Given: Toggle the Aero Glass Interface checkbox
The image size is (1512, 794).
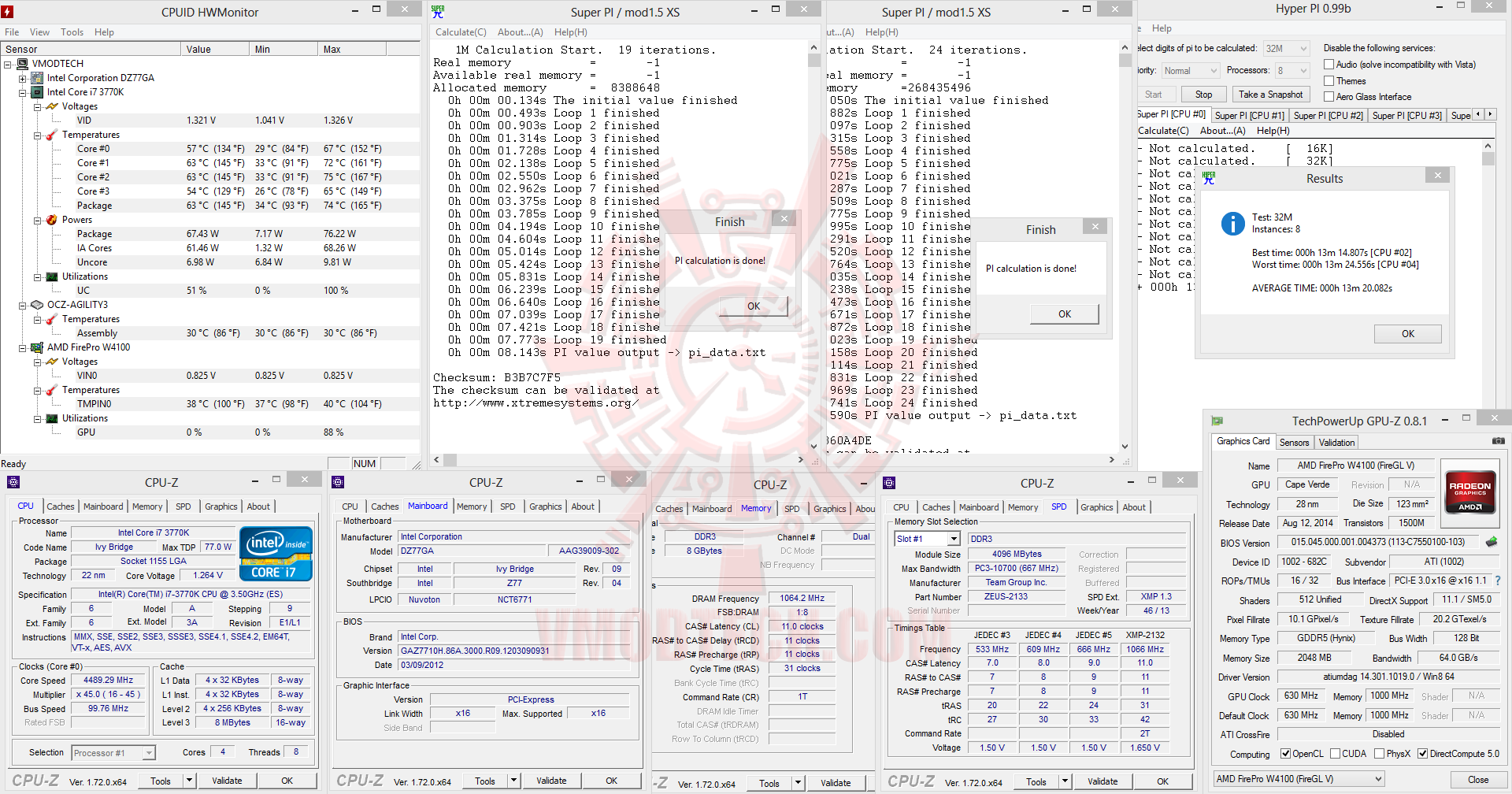Looking at the screenshot, I should (x=1329, y=97).
